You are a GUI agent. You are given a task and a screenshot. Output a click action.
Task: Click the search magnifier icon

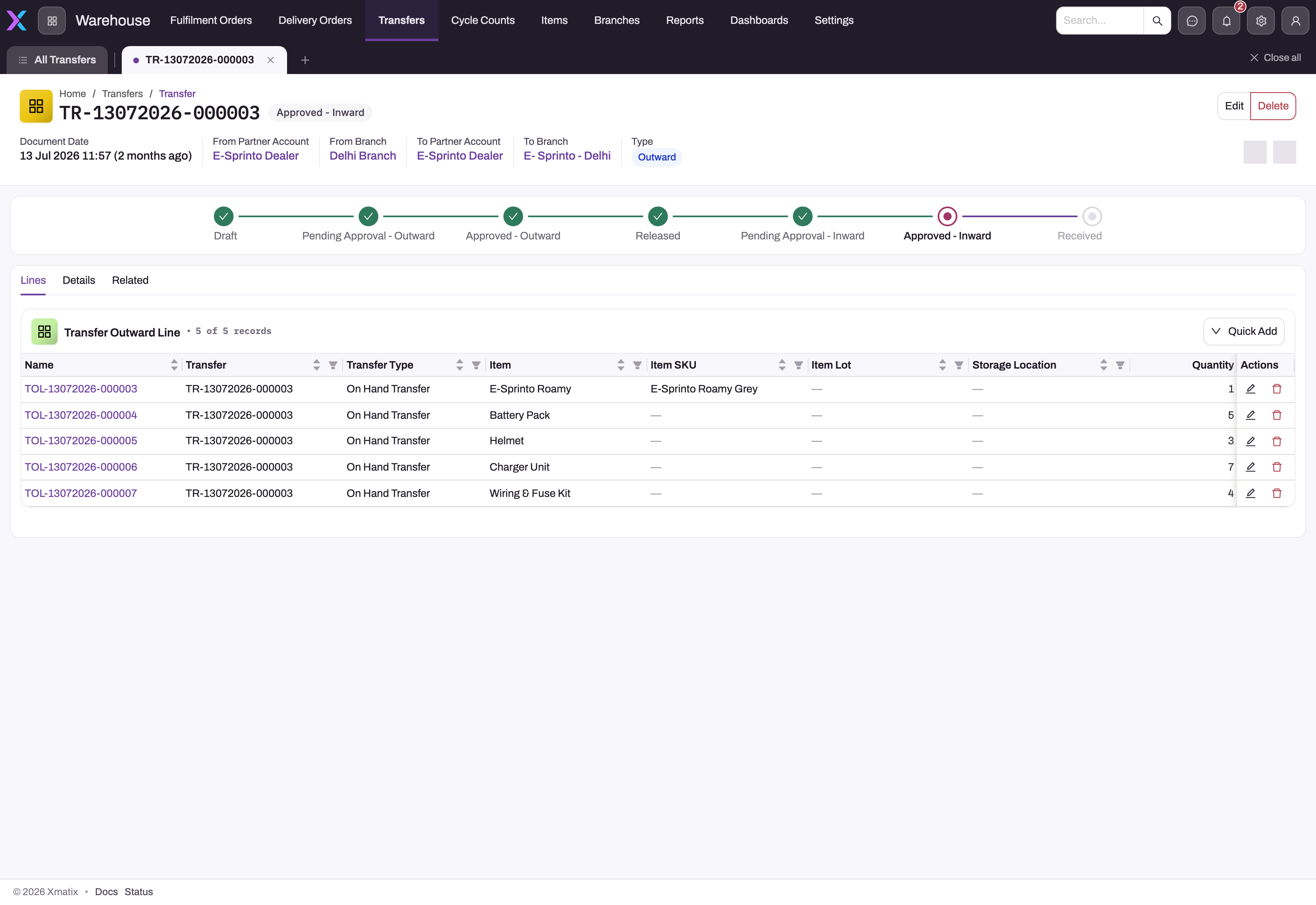click(1157, 21)
